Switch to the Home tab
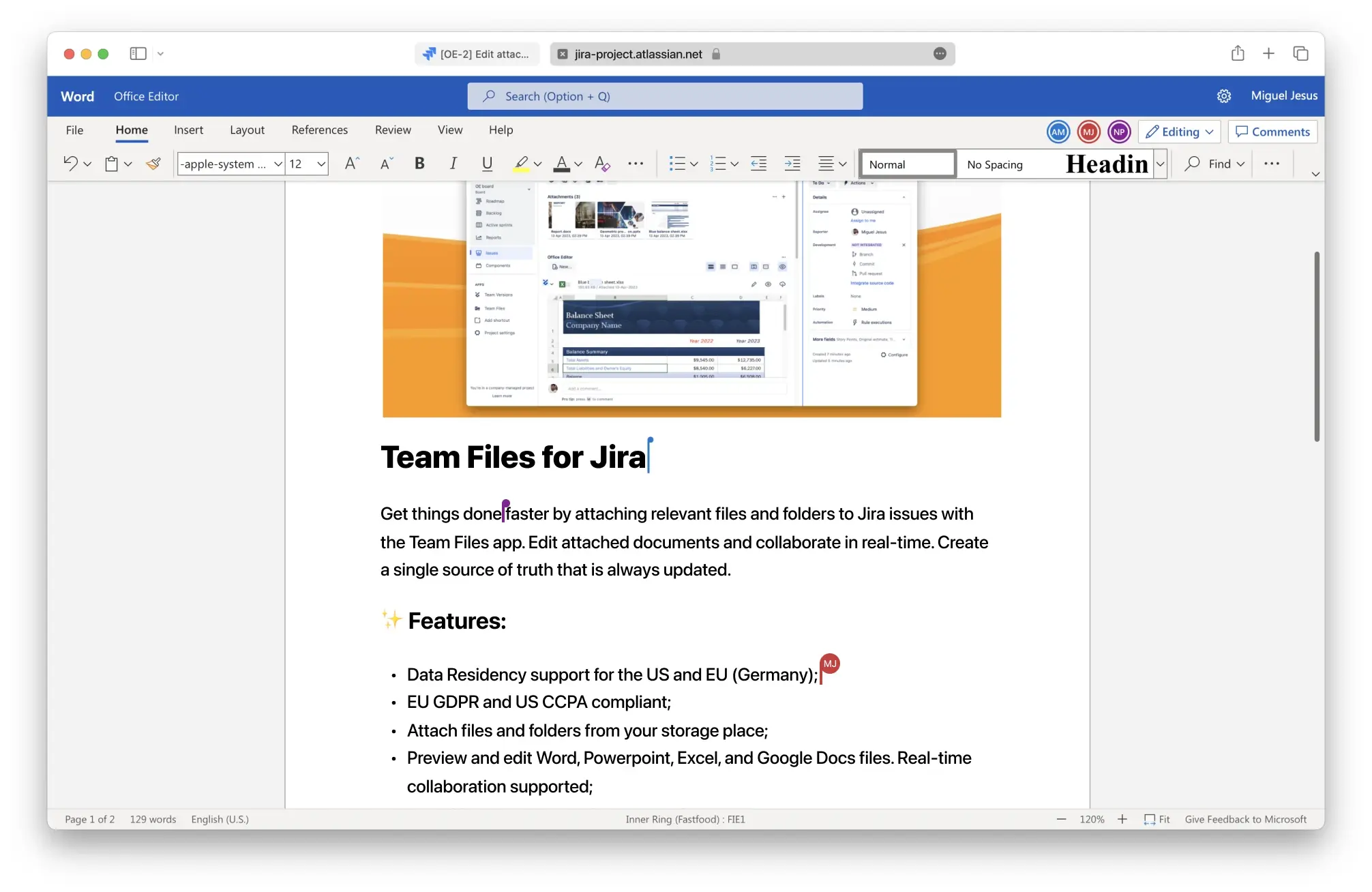The width and height of the screenshot is (1372, 892). (x=132, y=130)
